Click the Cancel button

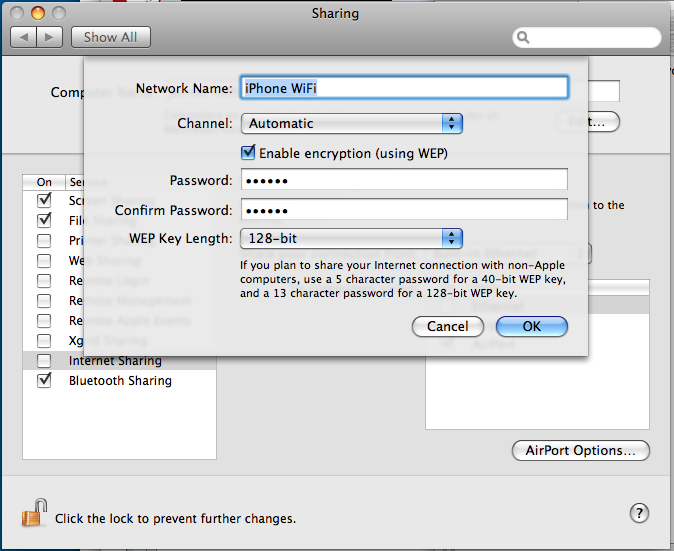(447, 327)
